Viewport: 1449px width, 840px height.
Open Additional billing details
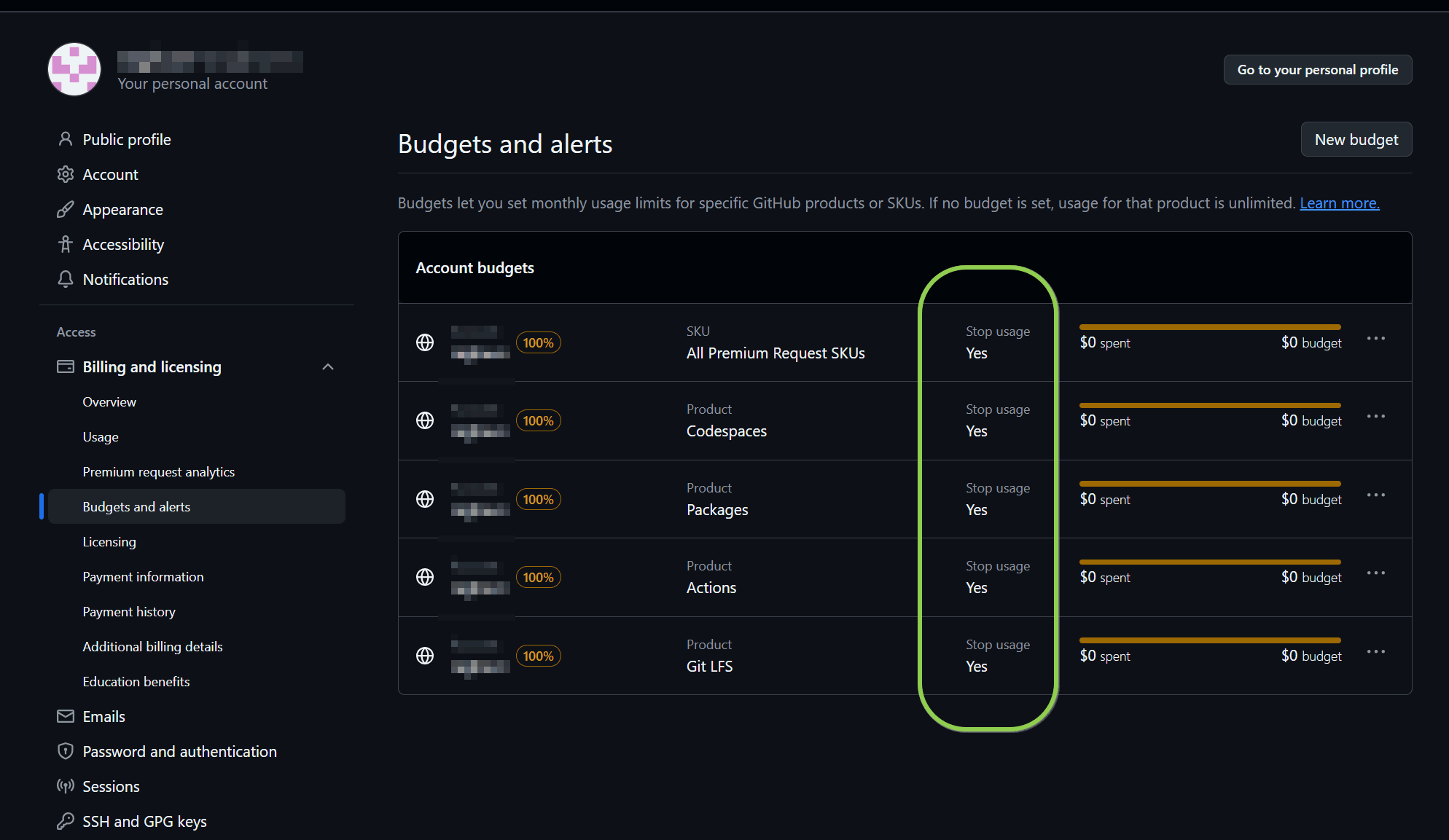click(152, 647)
